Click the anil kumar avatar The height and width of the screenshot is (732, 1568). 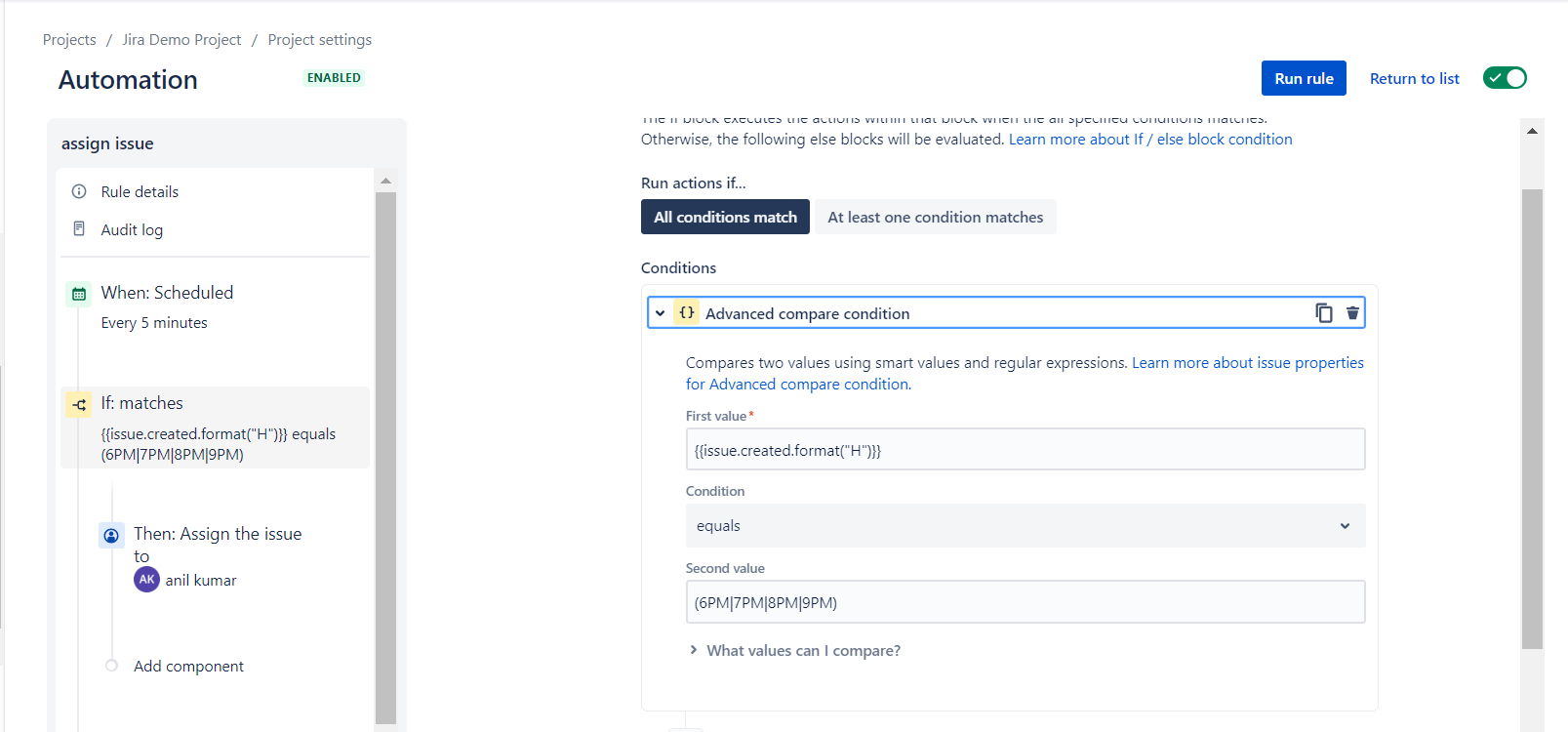[146, 580]
